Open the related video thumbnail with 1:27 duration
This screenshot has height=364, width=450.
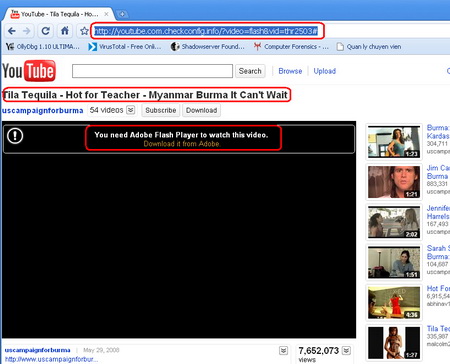394,343
